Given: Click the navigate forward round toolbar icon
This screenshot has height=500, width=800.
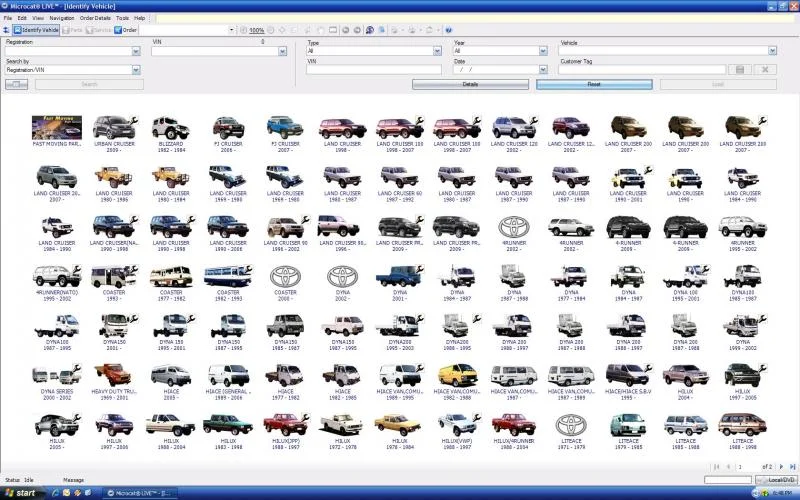Looking at the screenshot, I should [x=357, y=30].
